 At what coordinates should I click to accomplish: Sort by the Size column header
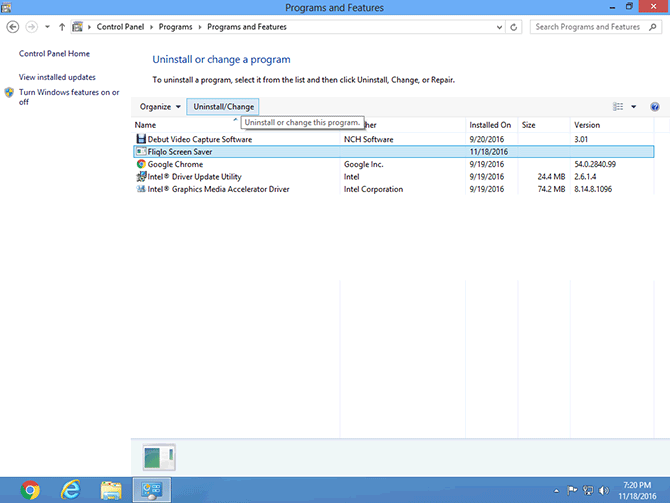[529, 125]
